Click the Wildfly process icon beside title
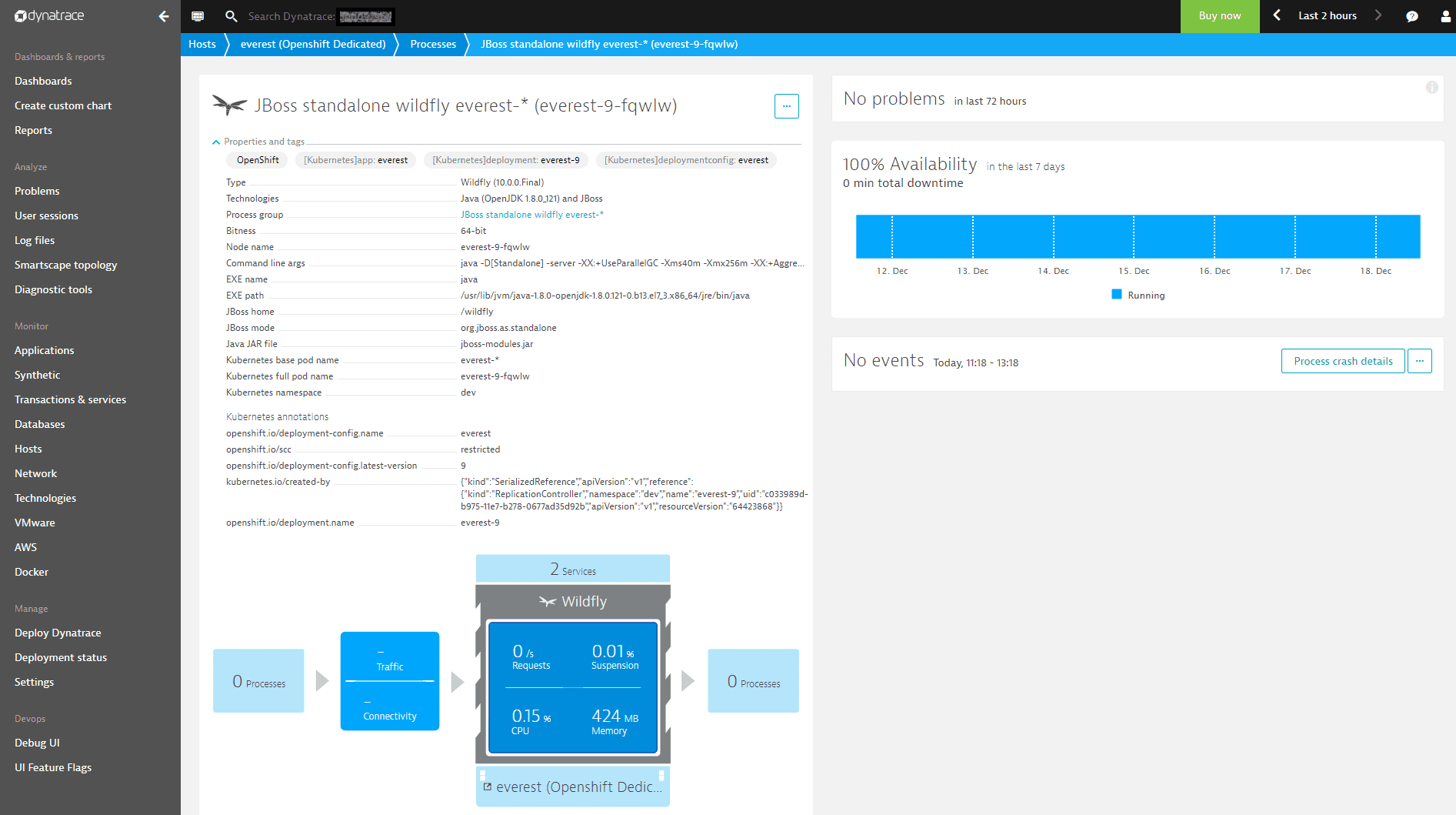The image size is (1456, 815). (x=229, y=105)
